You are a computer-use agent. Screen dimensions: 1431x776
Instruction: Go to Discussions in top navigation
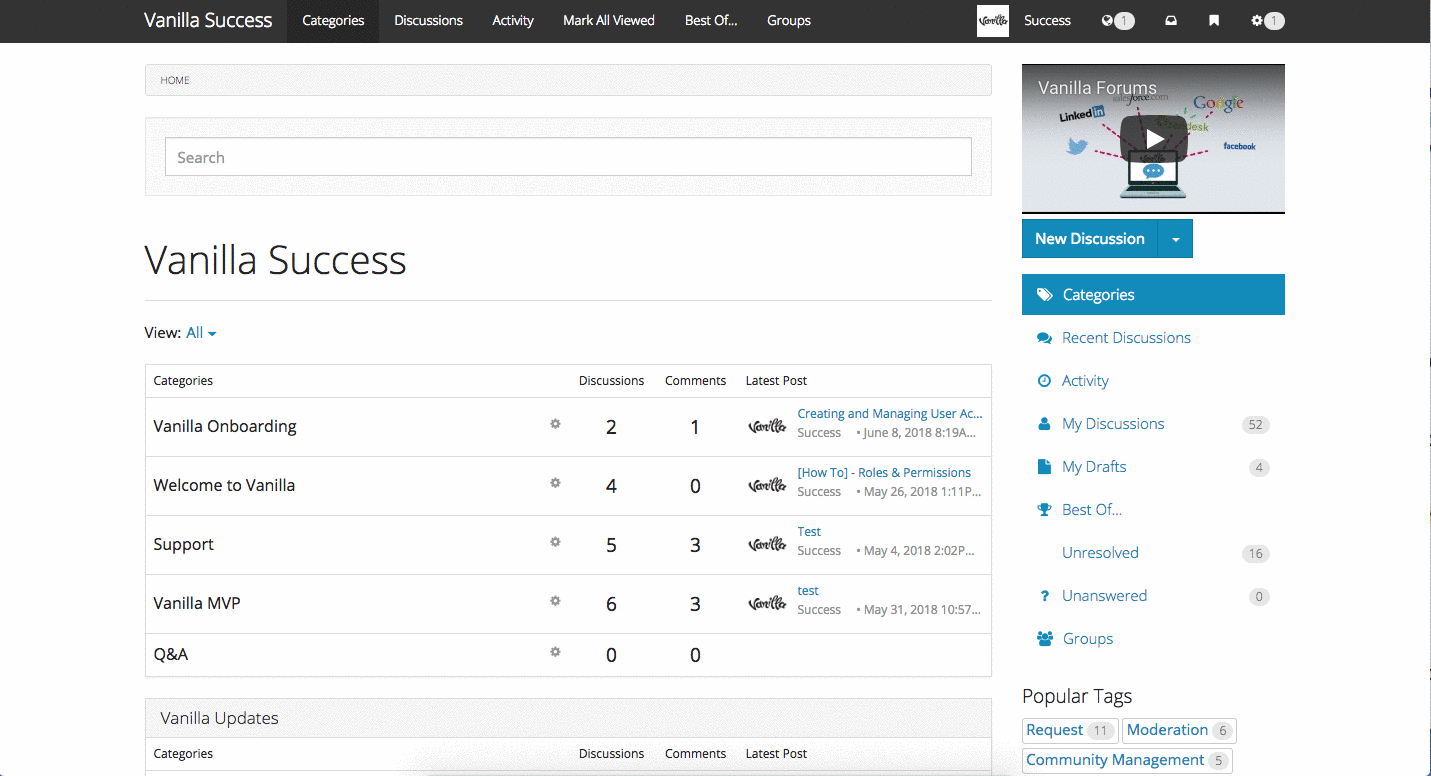pos(428,21)
